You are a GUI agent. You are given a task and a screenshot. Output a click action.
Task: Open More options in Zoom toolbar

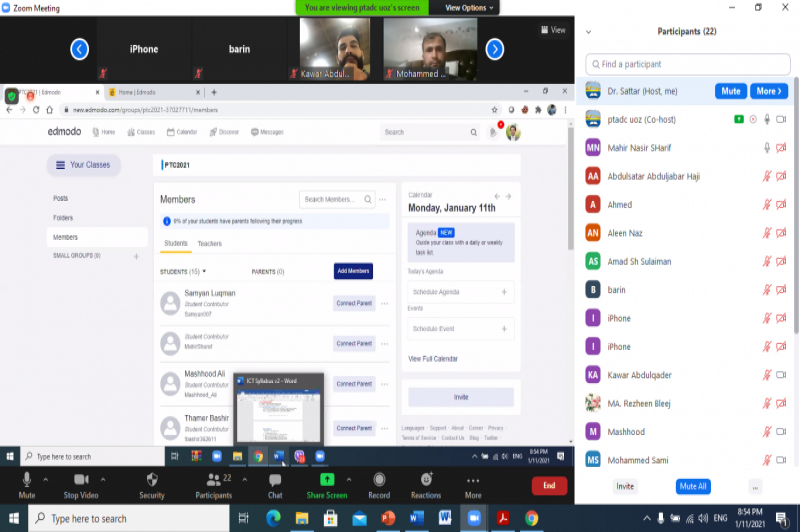click(x=473, y=481)
